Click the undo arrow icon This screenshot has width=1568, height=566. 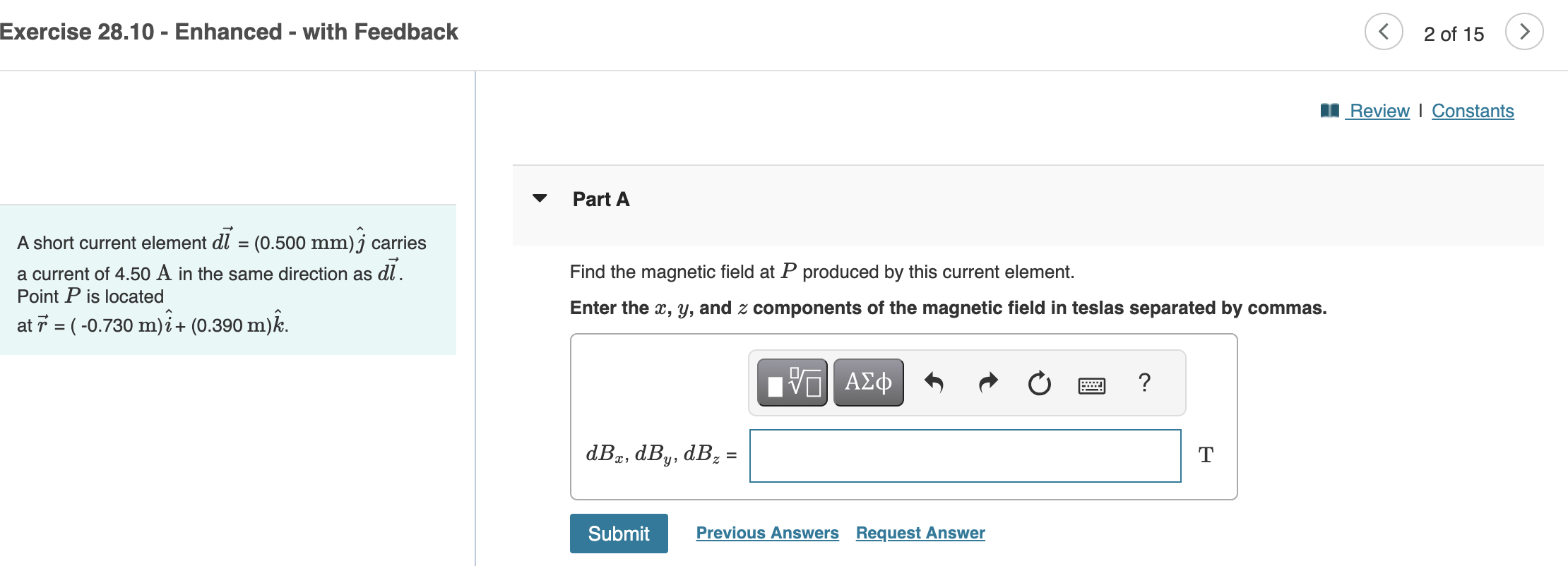[934, 383]
